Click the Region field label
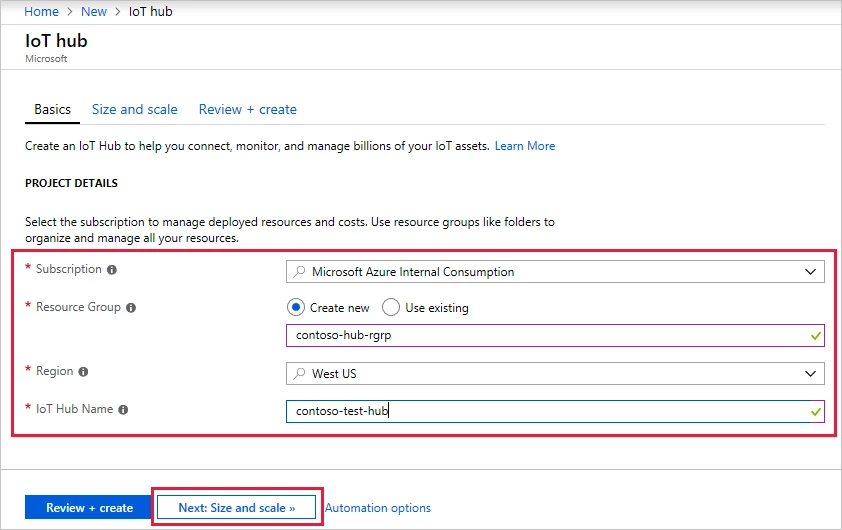 54,371
